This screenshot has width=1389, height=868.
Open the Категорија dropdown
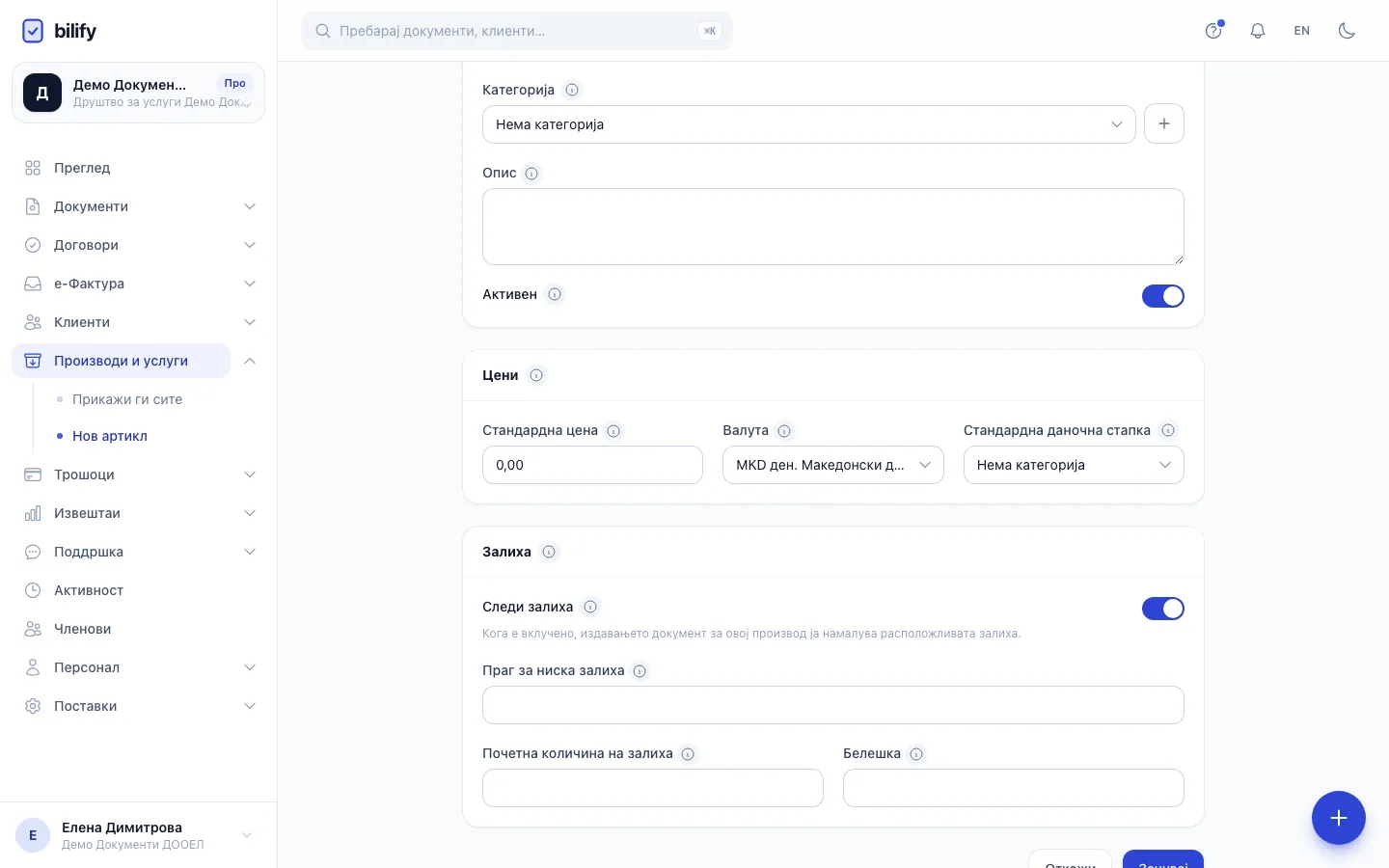tap(808, 124)
